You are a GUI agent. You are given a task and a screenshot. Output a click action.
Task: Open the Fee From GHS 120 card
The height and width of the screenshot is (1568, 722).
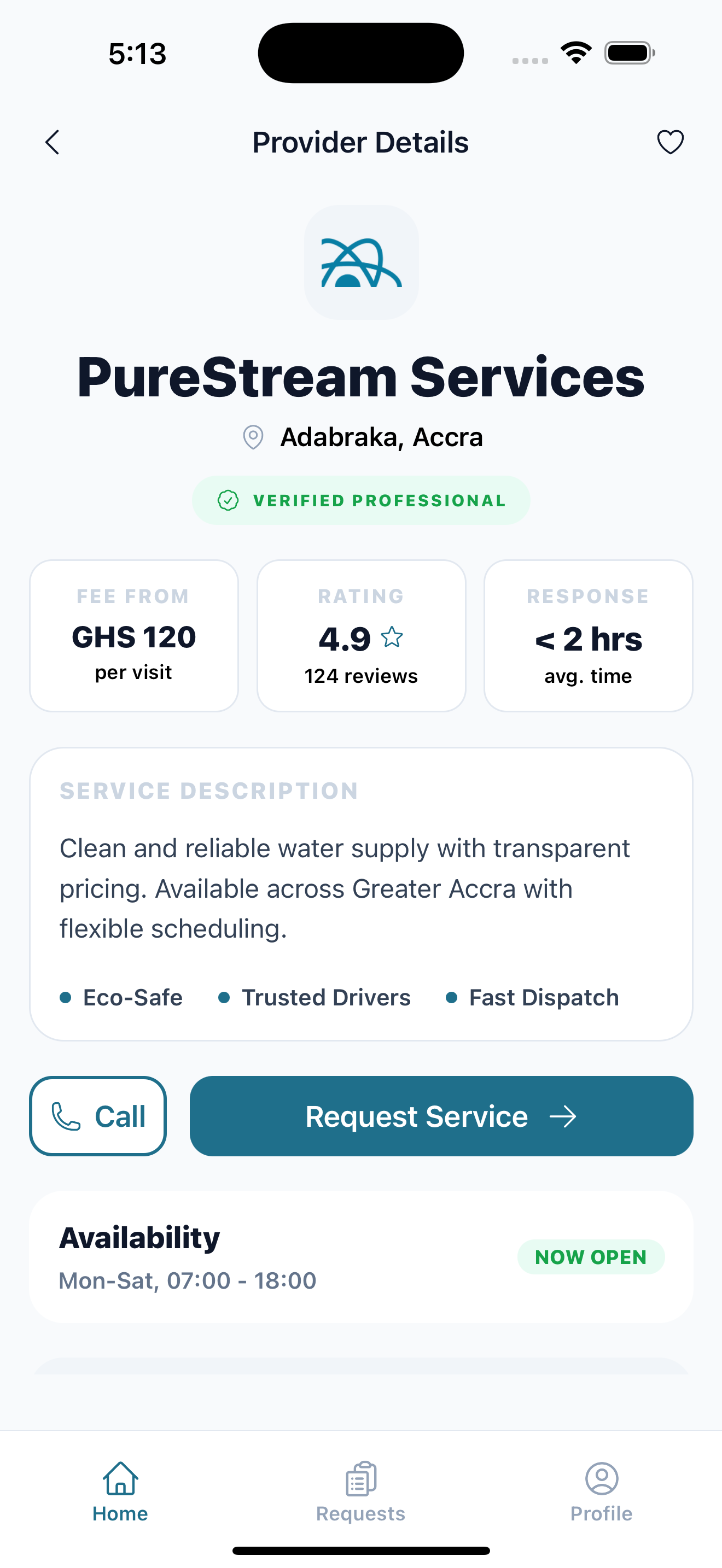(134, 635)
